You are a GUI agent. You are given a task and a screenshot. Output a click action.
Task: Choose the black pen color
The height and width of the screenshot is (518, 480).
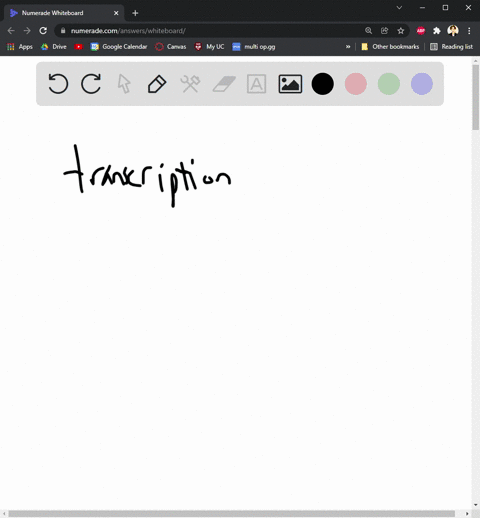(x=322, y=84)
